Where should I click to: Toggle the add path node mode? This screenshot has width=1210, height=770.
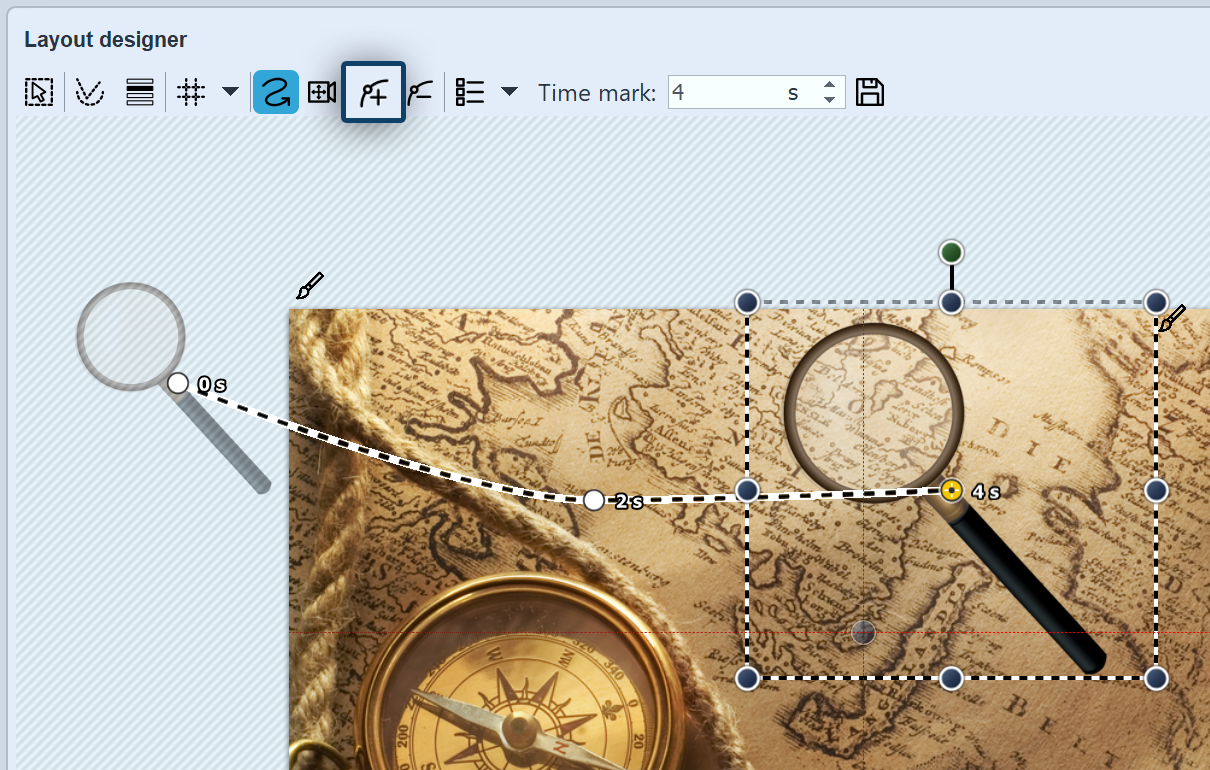point(373,92)
